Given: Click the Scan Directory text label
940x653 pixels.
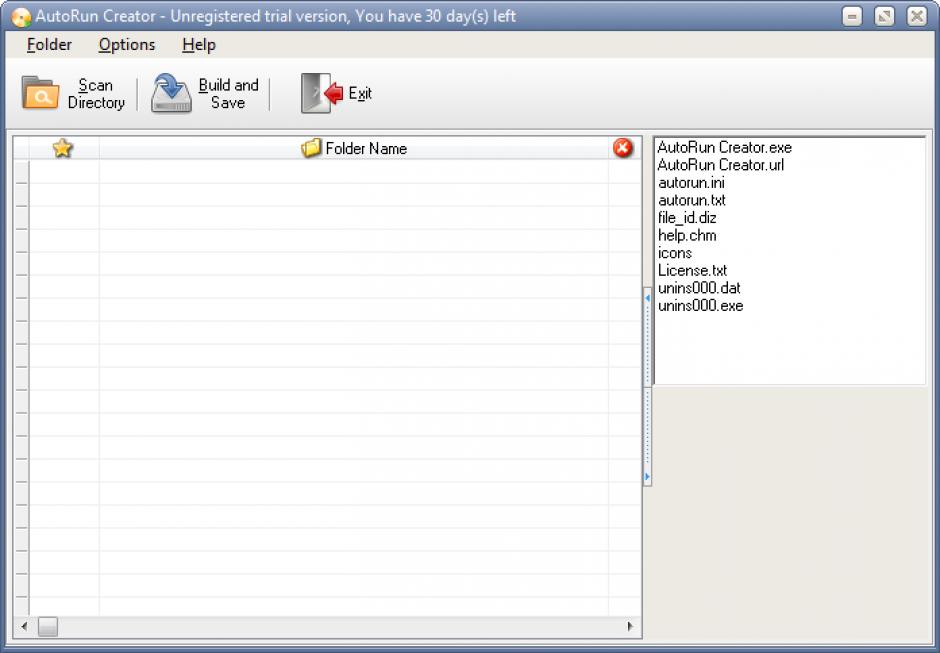Looking at the screenshot, I should point(96,94).
